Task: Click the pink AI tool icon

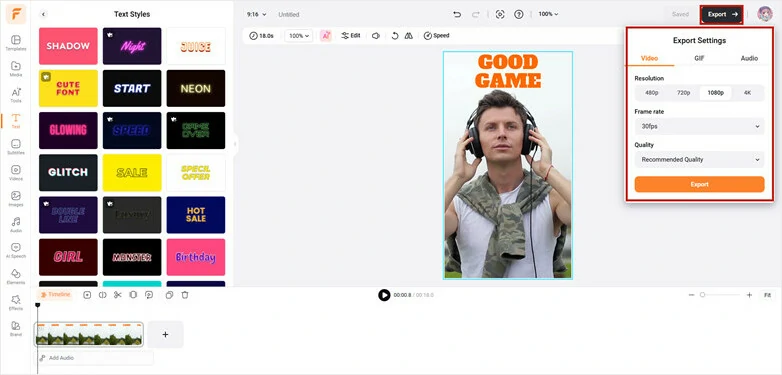Action: [326, 36]
